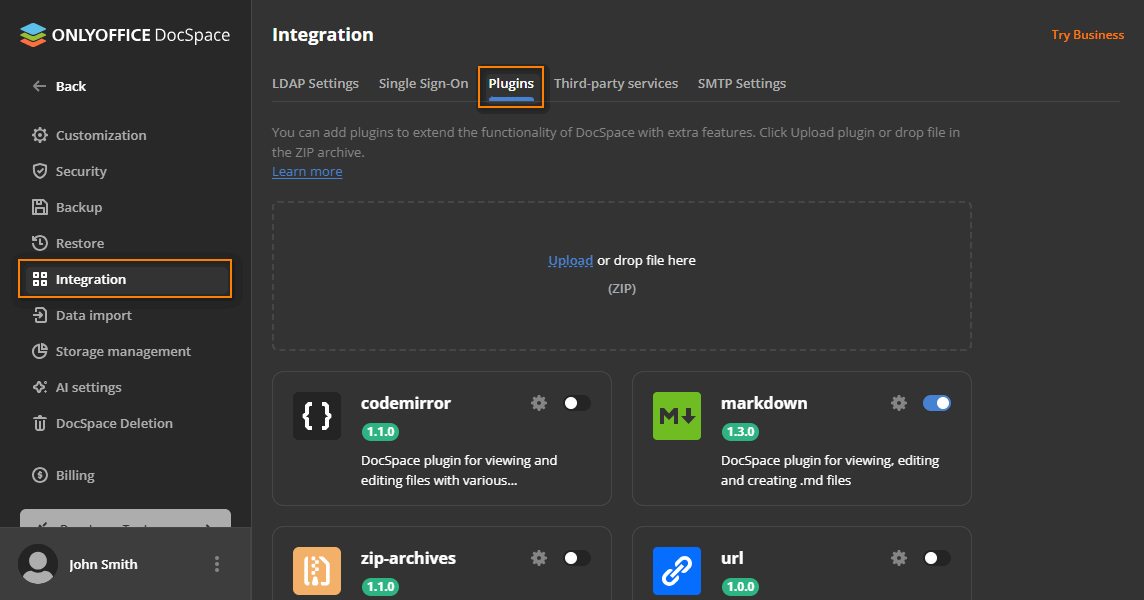
Task: Click the Try Business link
Action: [x=1088, y=35]
